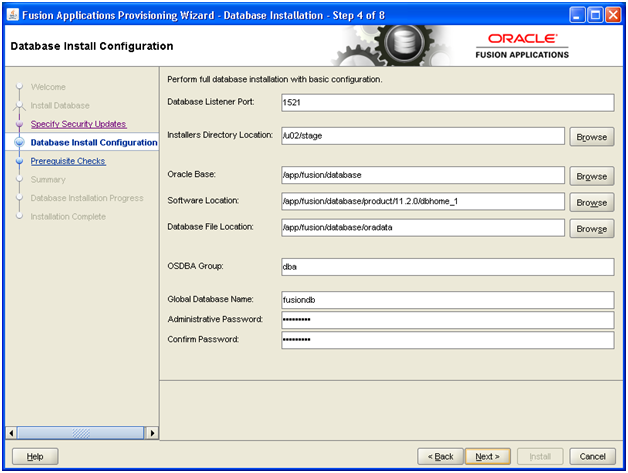Click the Confirm Password field
Image resolution: width=628 pixels, height=473 pixels.
coord(447,340)
